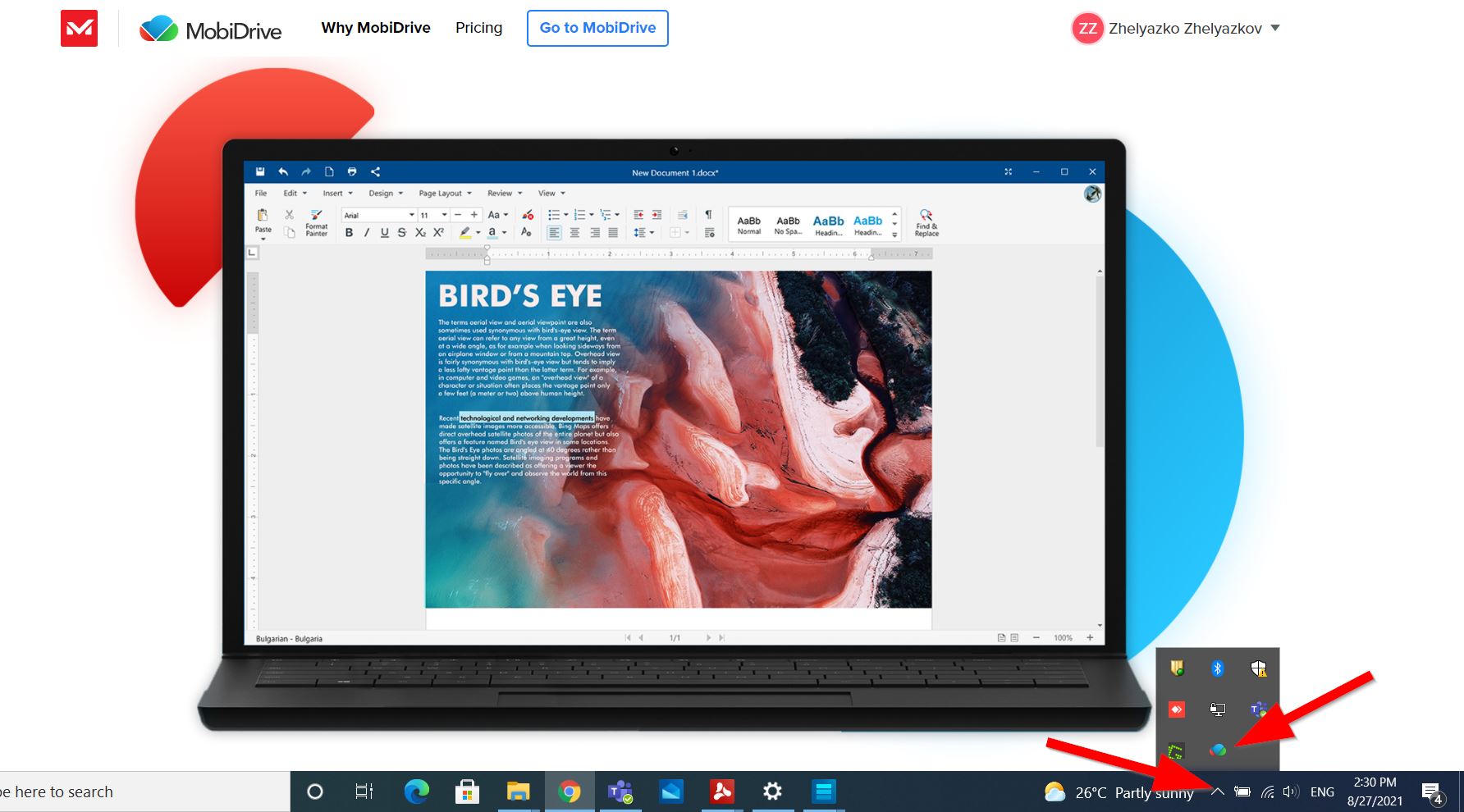Click the ZZ profile avatar
The image size is (1464, 812).
[x=1087, y=29]
